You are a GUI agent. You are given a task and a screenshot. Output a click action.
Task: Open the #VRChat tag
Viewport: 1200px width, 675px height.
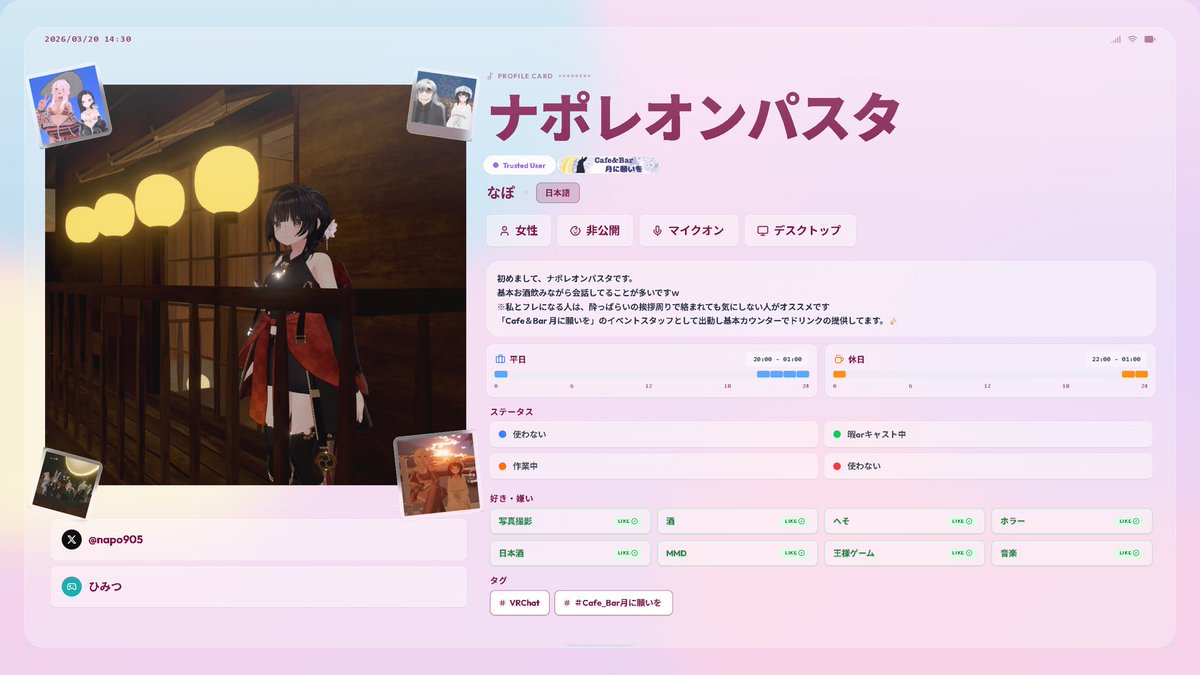(x=520, y=603)
